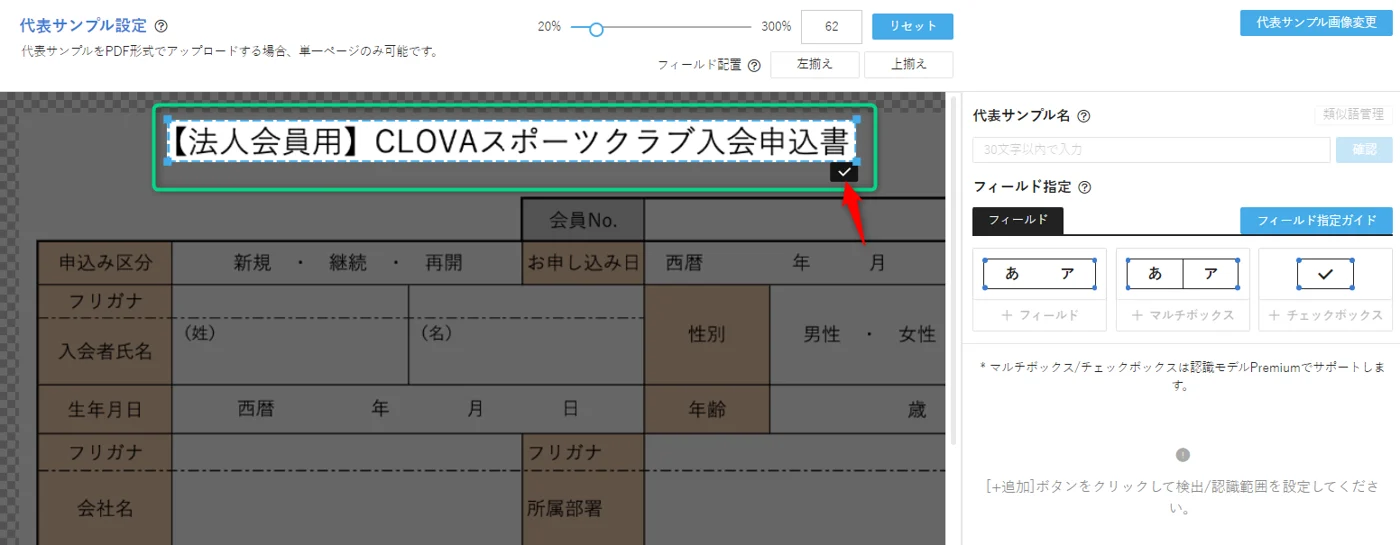Click the 左揃え alignment button
This screenshot has height=545, width=1400.
click(814, 65)
